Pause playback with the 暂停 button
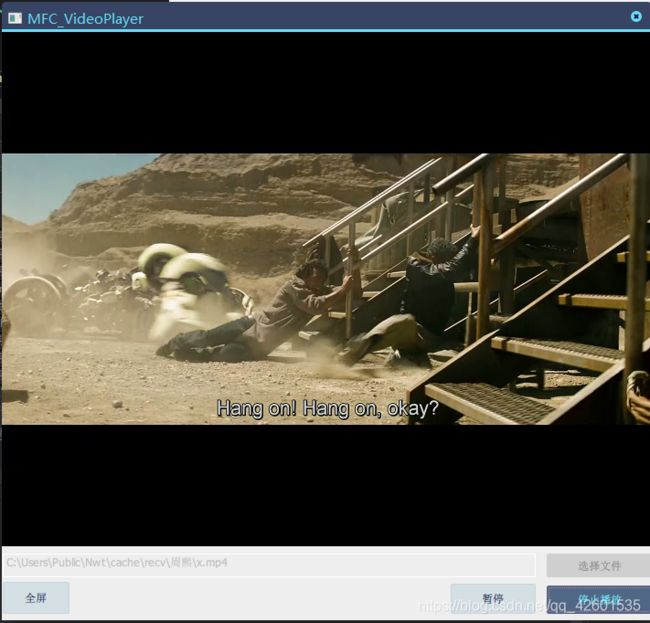The width and height of the screenshot is (650, 623). pyautogui.click(x=493, y=599)
